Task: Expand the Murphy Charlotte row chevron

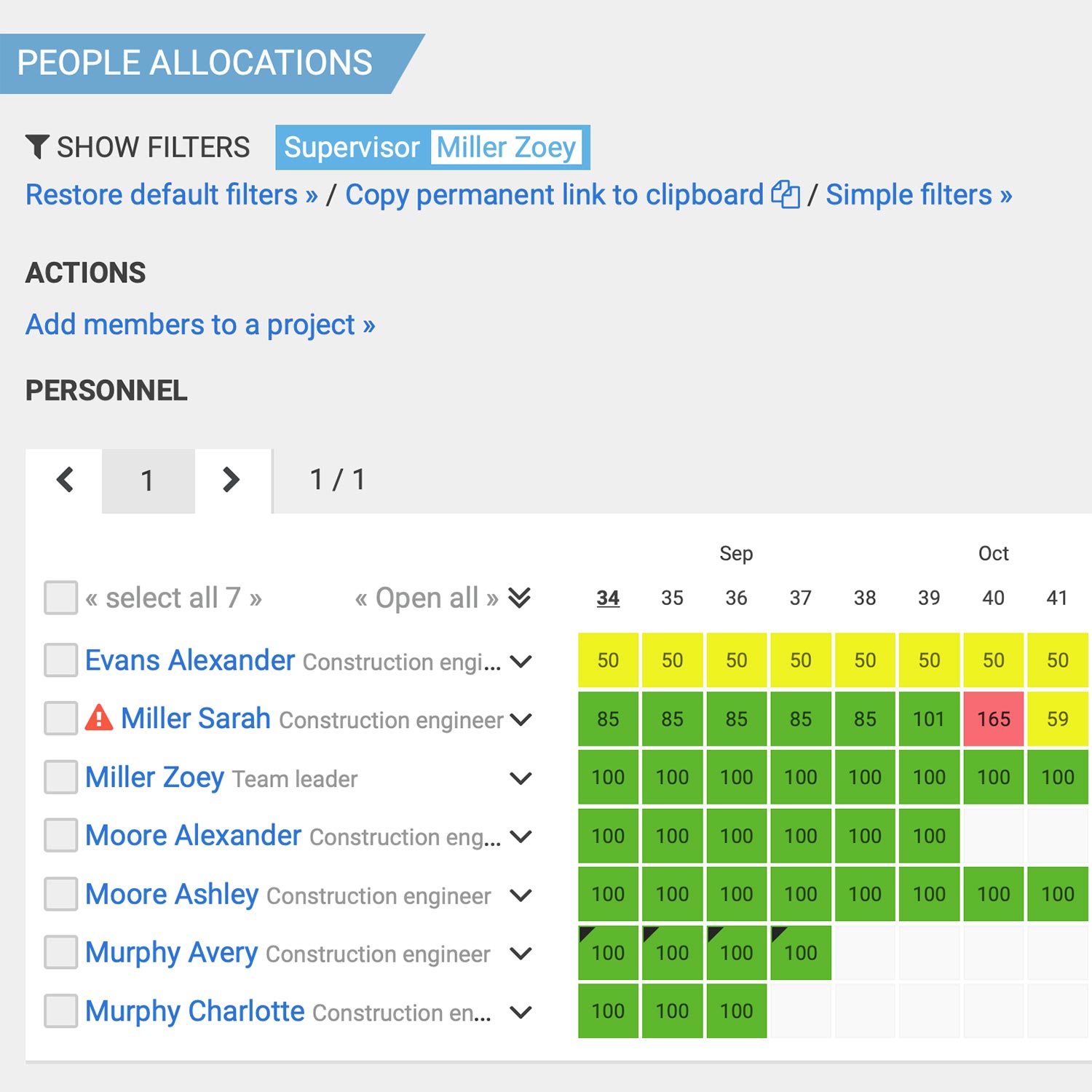Action: coord(521,1011)
